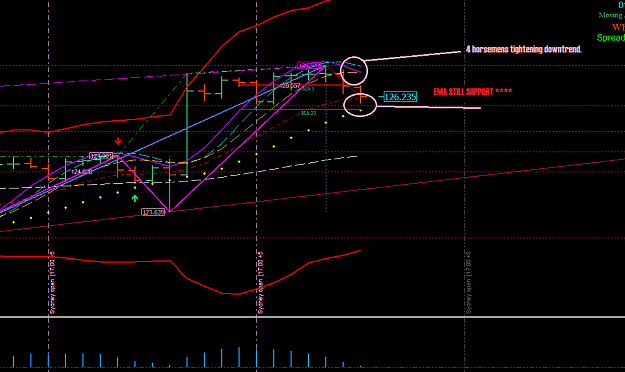Click the MA 5 line label
This screenshot has width=625, height=372.
pos(308,89)
